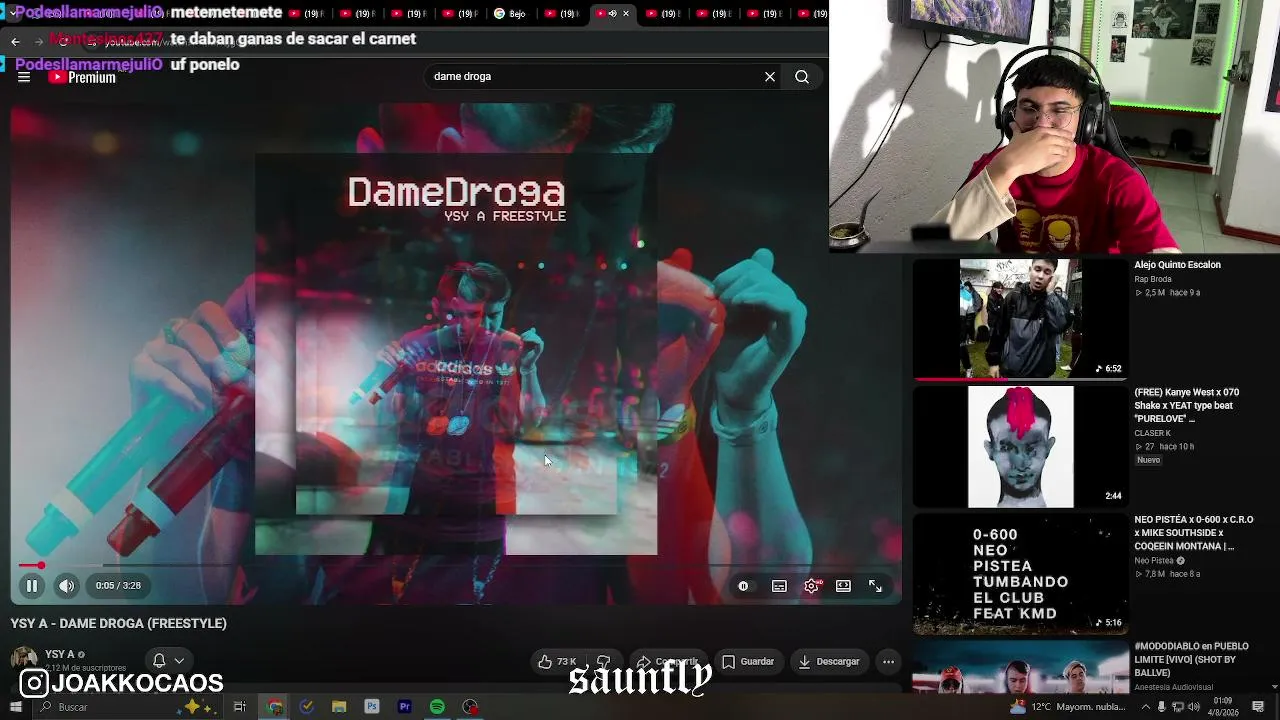The image size is (1280, 720).
Task: Enter fullscreen on the video
Action: pos(875,586)
